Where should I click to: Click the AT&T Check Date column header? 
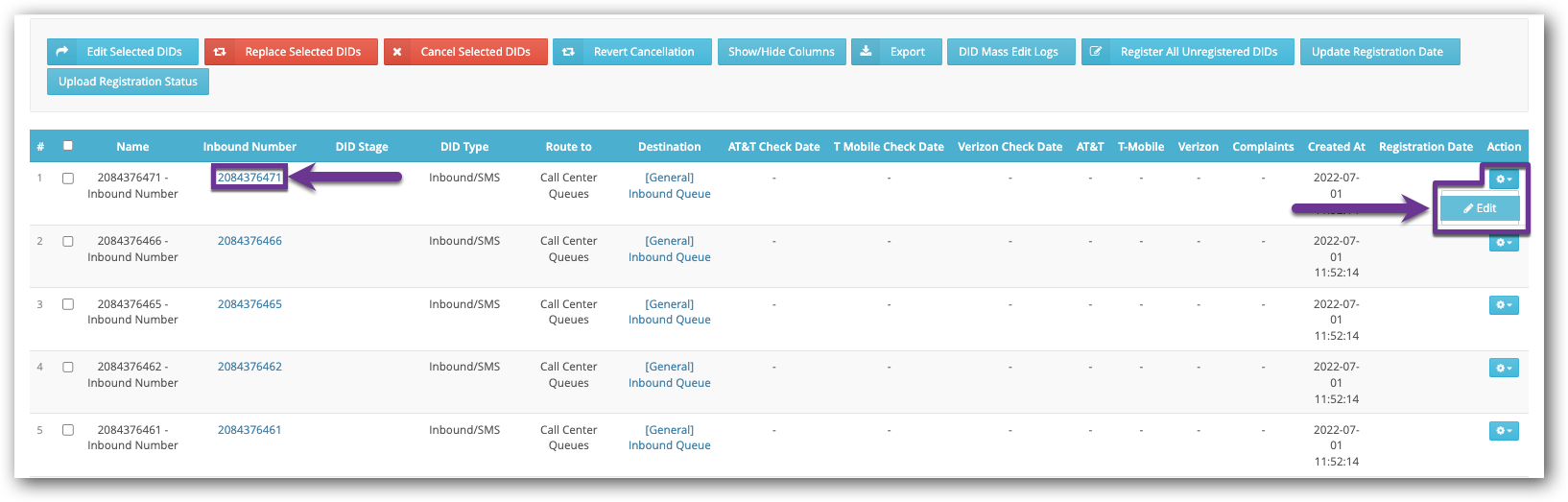click(x=773, y=147)
